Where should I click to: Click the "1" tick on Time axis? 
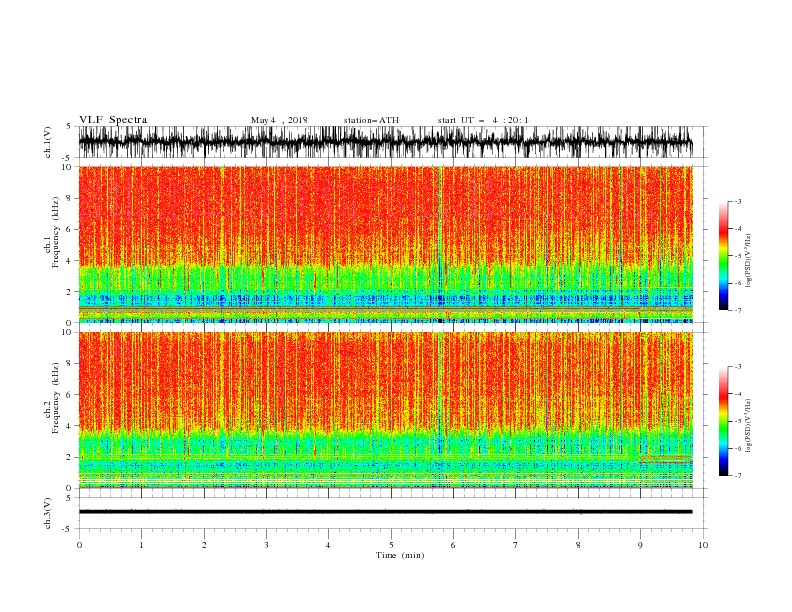[141, 545]
